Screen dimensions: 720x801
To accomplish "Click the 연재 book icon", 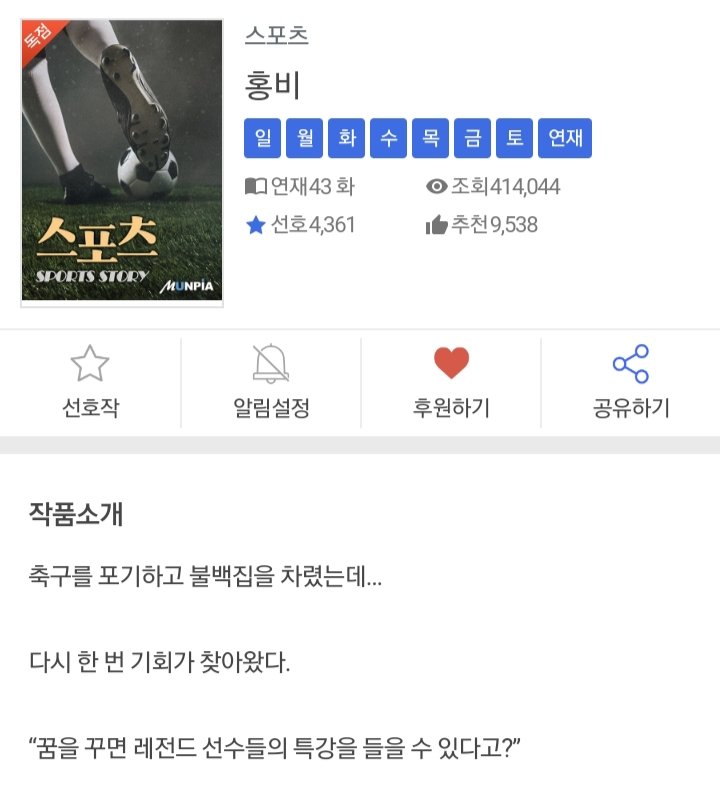I will pyautogui.click(x=256, y=186).
